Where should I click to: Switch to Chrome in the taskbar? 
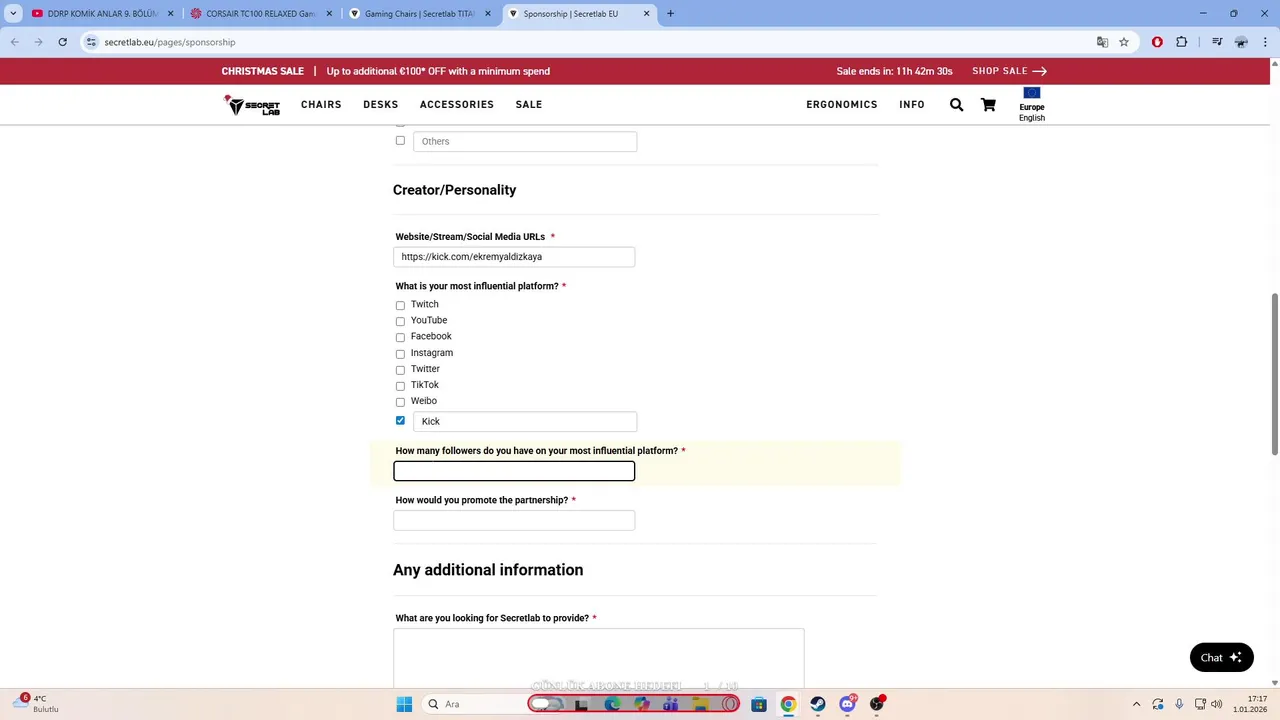(788, 704)
